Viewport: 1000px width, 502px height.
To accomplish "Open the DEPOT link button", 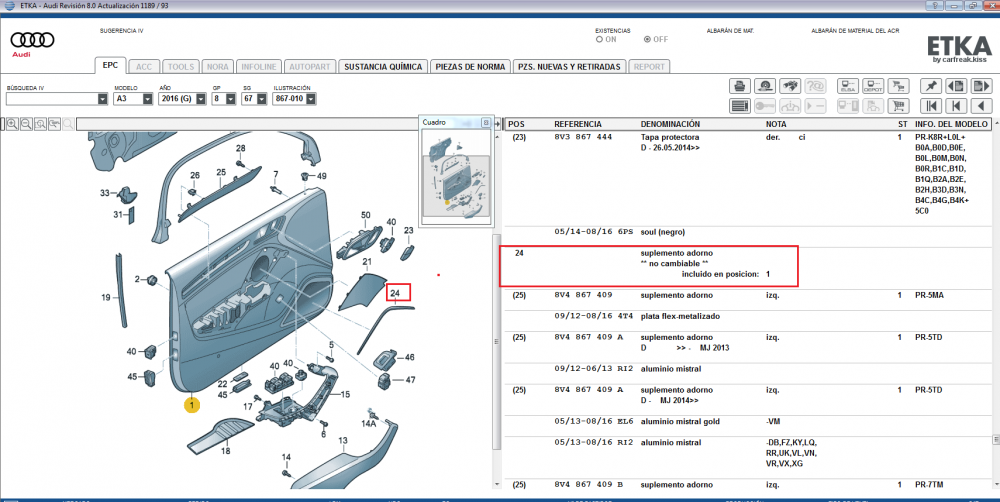I will click(x=872, y=86).
